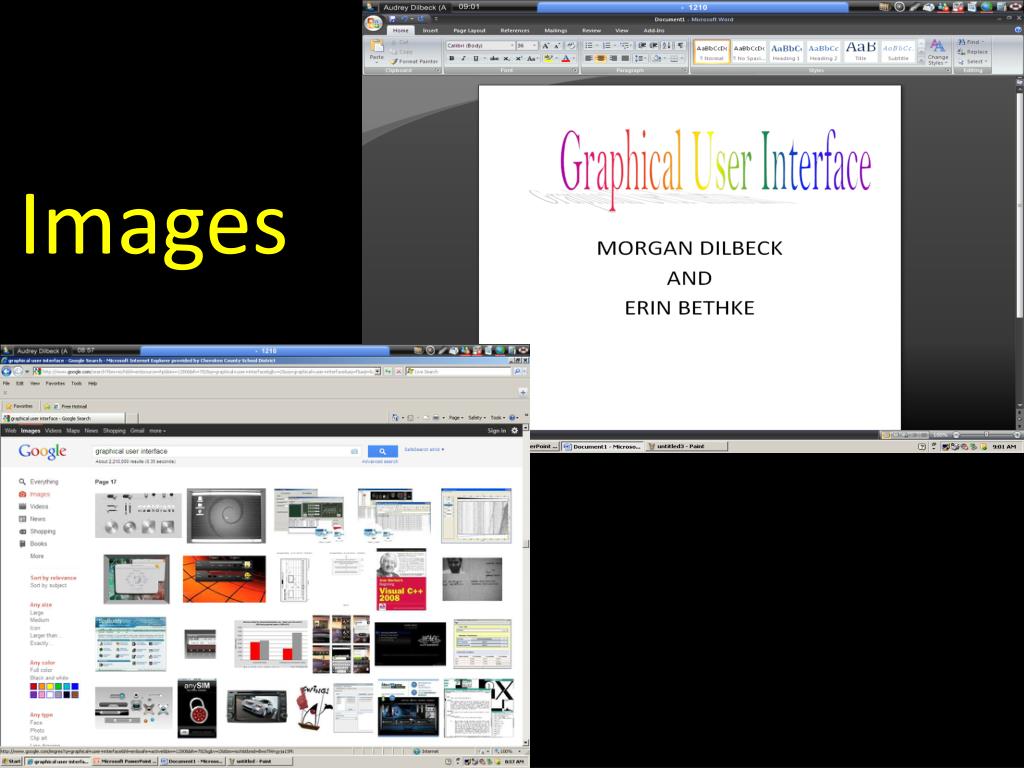Select the yellow color filter swatch
Image resolution: width=1024 pixels, height=768 pixels.
tap(50, 687)
